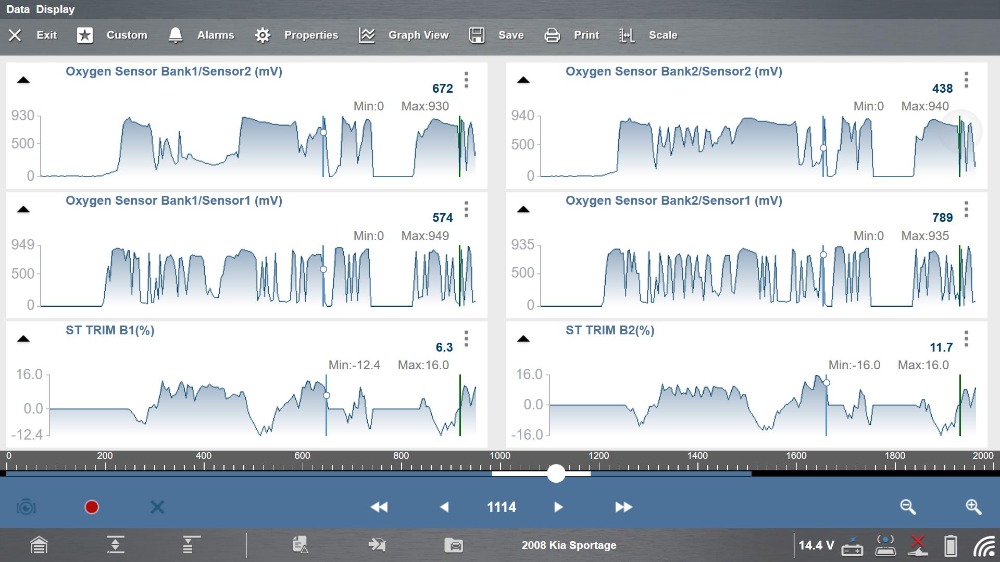
Task: Step forward one frame
Action: (558, 507)
